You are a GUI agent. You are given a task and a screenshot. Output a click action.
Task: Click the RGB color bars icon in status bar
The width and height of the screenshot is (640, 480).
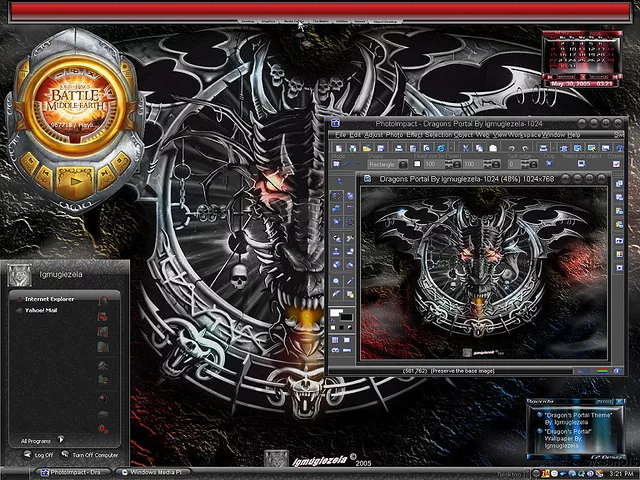click(602, 371)
